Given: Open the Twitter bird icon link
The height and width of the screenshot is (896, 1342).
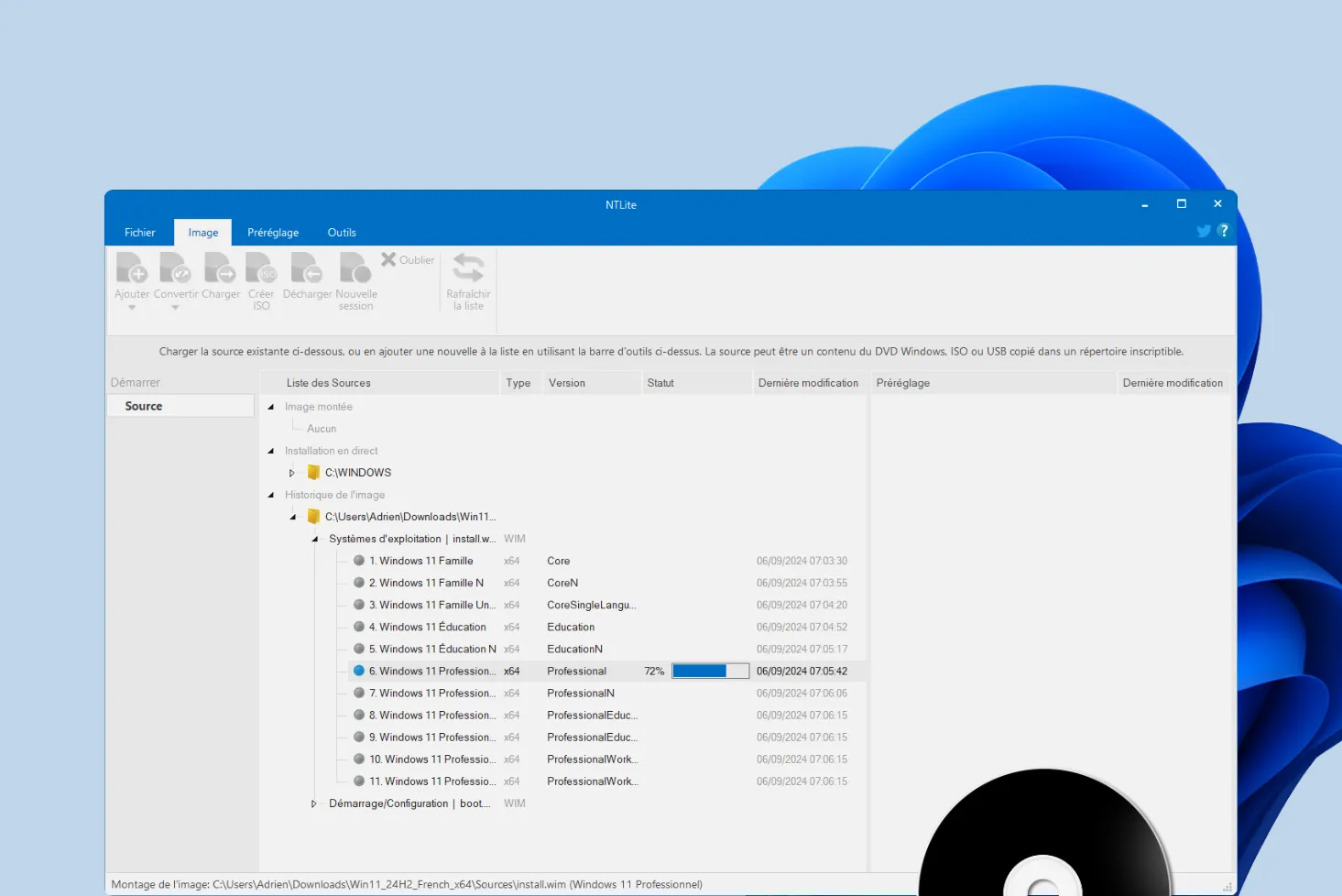Looking at the screenshot, I should pos(1204,231).
